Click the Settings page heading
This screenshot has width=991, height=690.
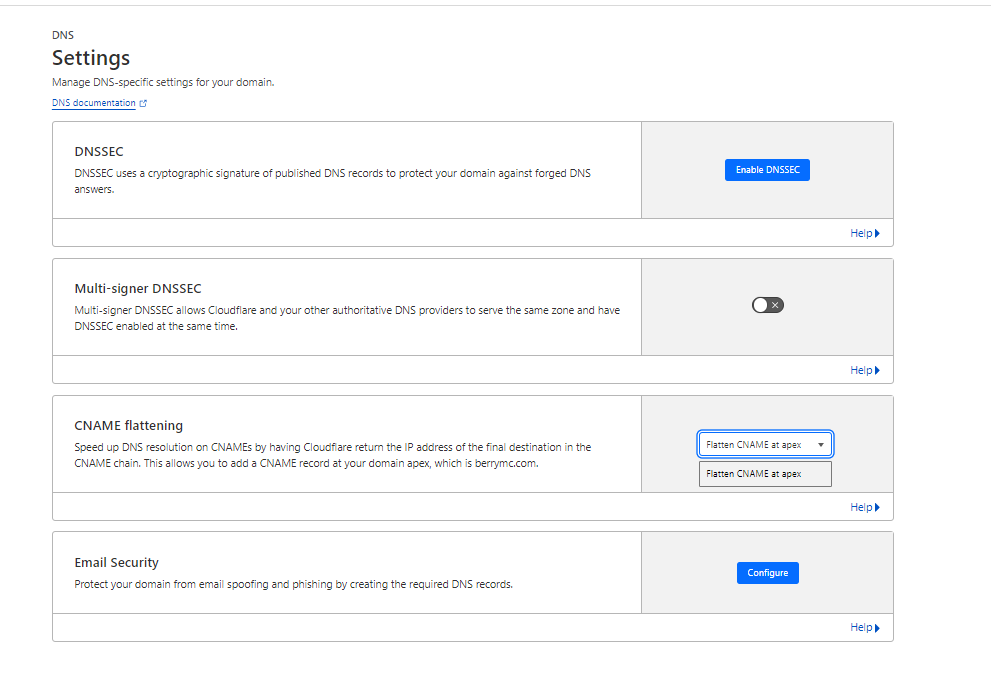point(90,58)
